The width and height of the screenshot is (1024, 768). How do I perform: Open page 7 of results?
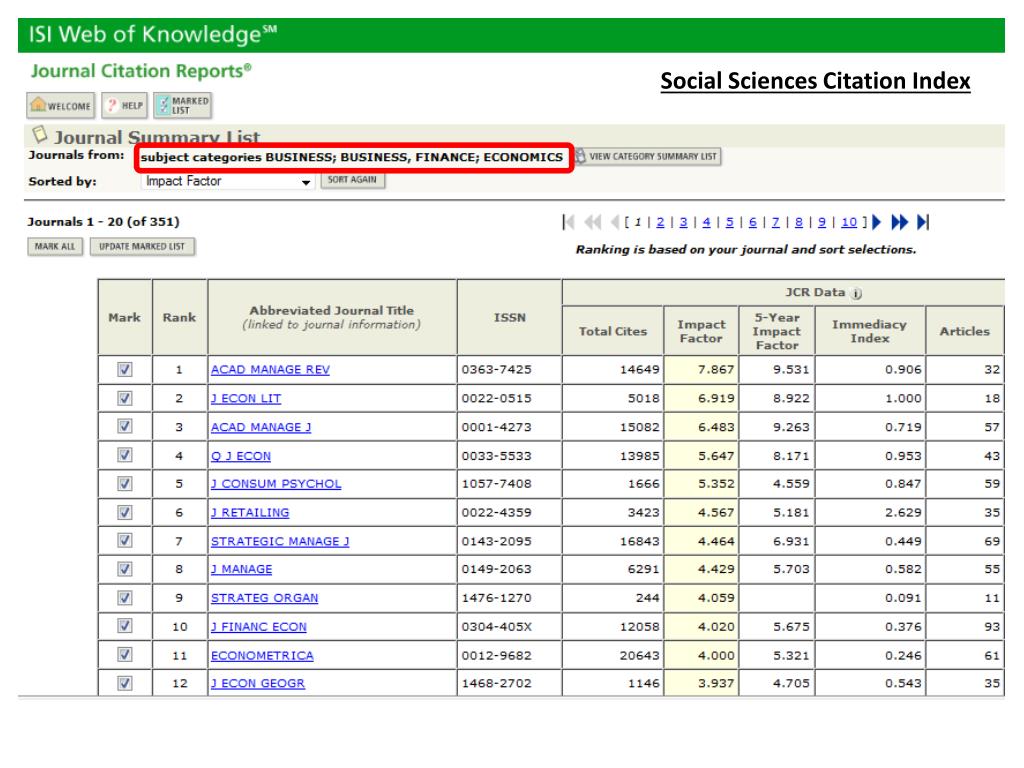pos(775,223)
